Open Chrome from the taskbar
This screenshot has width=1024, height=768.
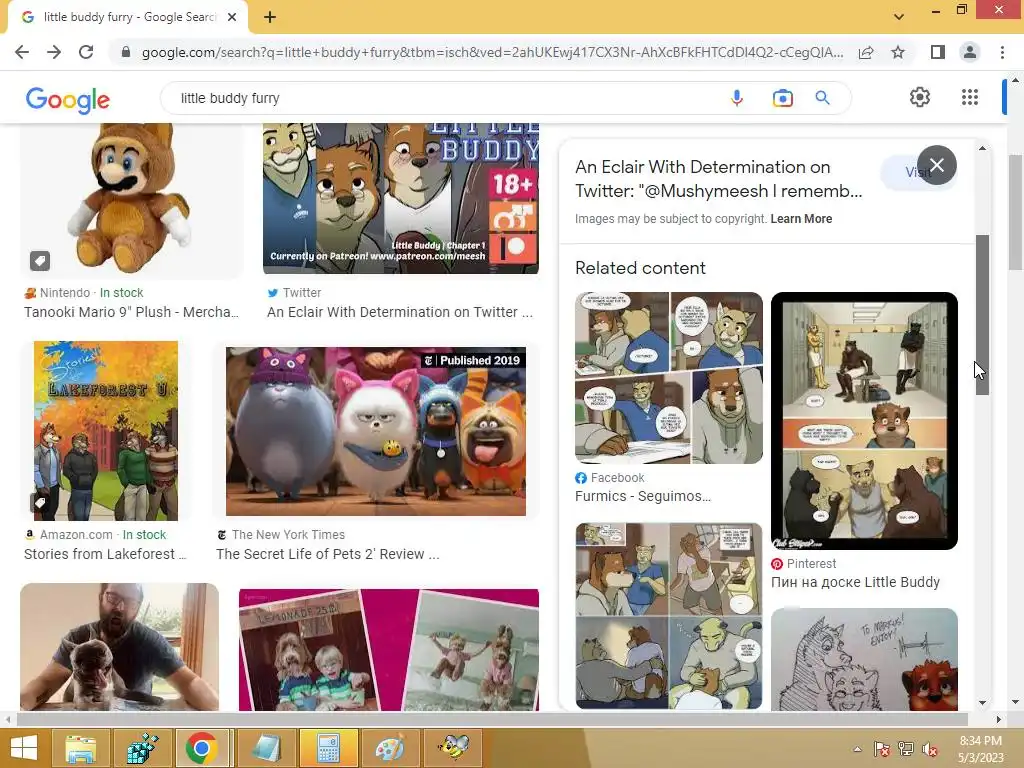(202, 748)
